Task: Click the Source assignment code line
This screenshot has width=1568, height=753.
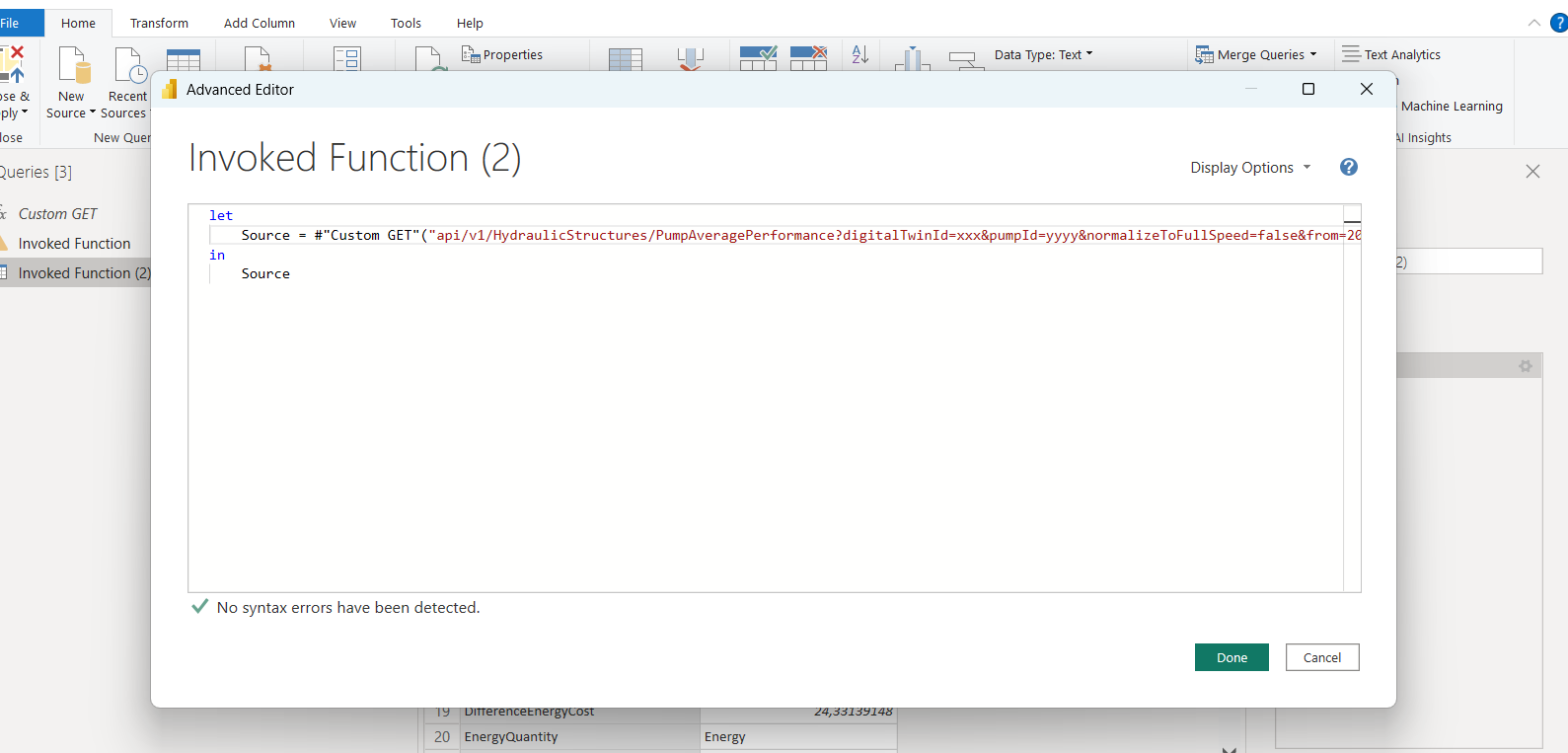Action: point(784,235)
